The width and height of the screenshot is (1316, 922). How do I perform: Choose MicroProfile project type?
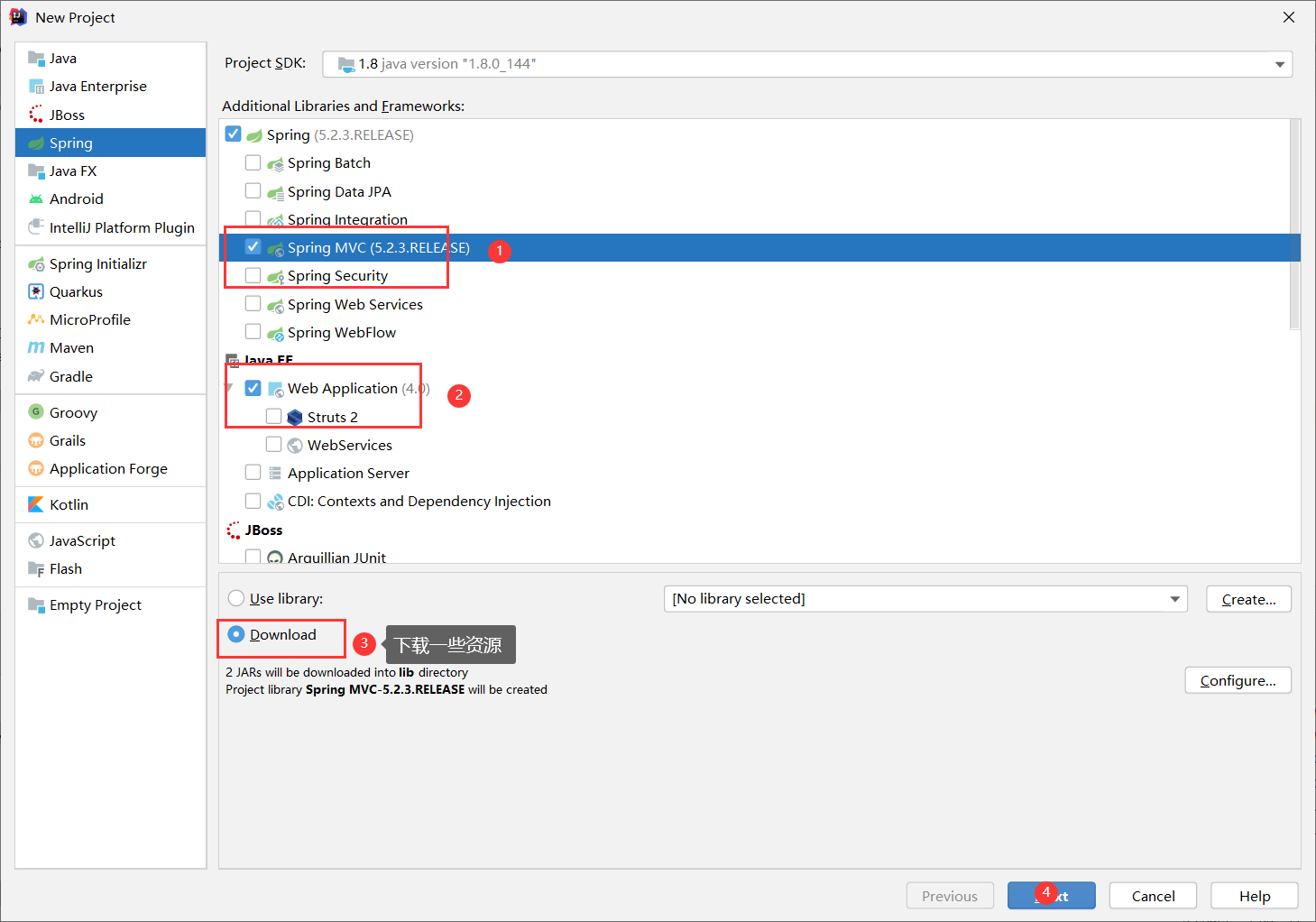(x=110, y=319)
